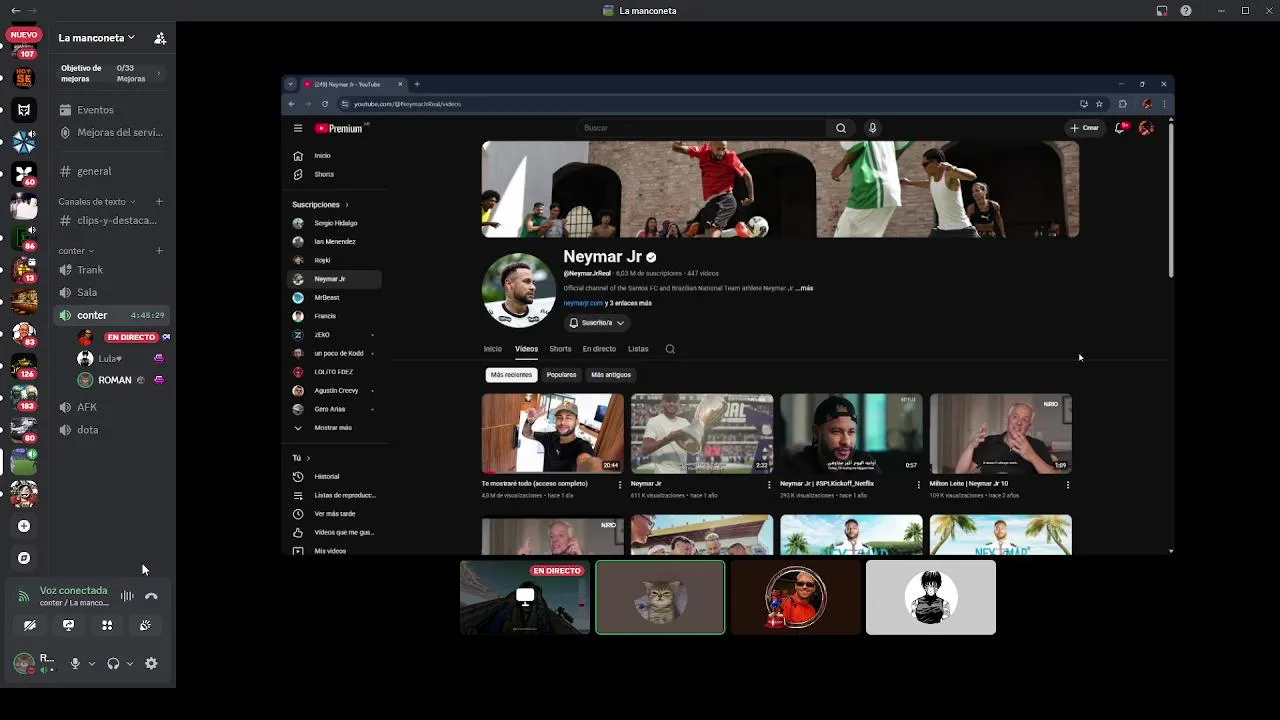
Task: Open neymarjr.com link
Action: (583, 303)
